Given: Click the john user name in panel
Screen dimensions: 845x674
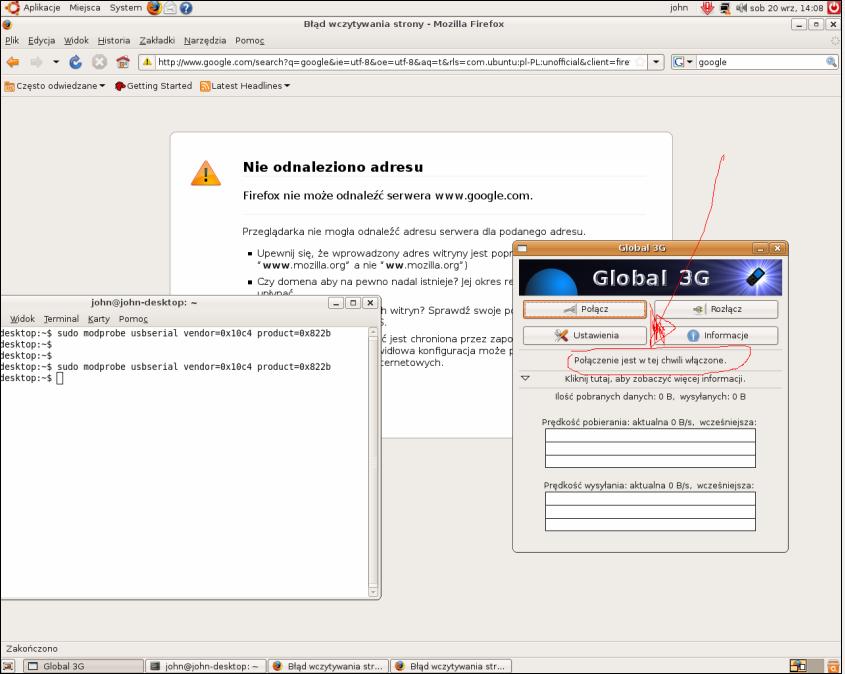Looking at the screenshot, I should coord(678,8).
